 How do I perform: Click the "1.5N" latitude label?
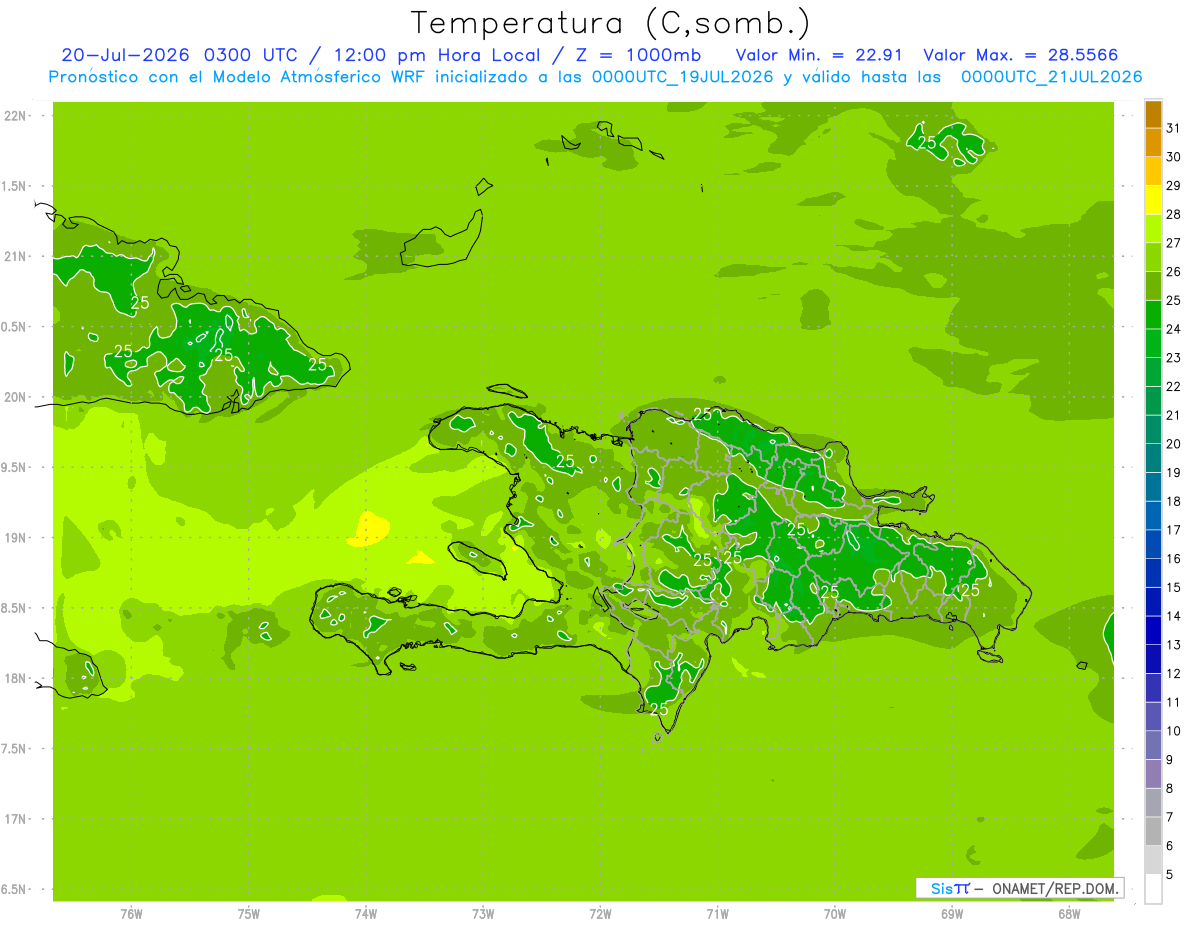click(15, 186)
